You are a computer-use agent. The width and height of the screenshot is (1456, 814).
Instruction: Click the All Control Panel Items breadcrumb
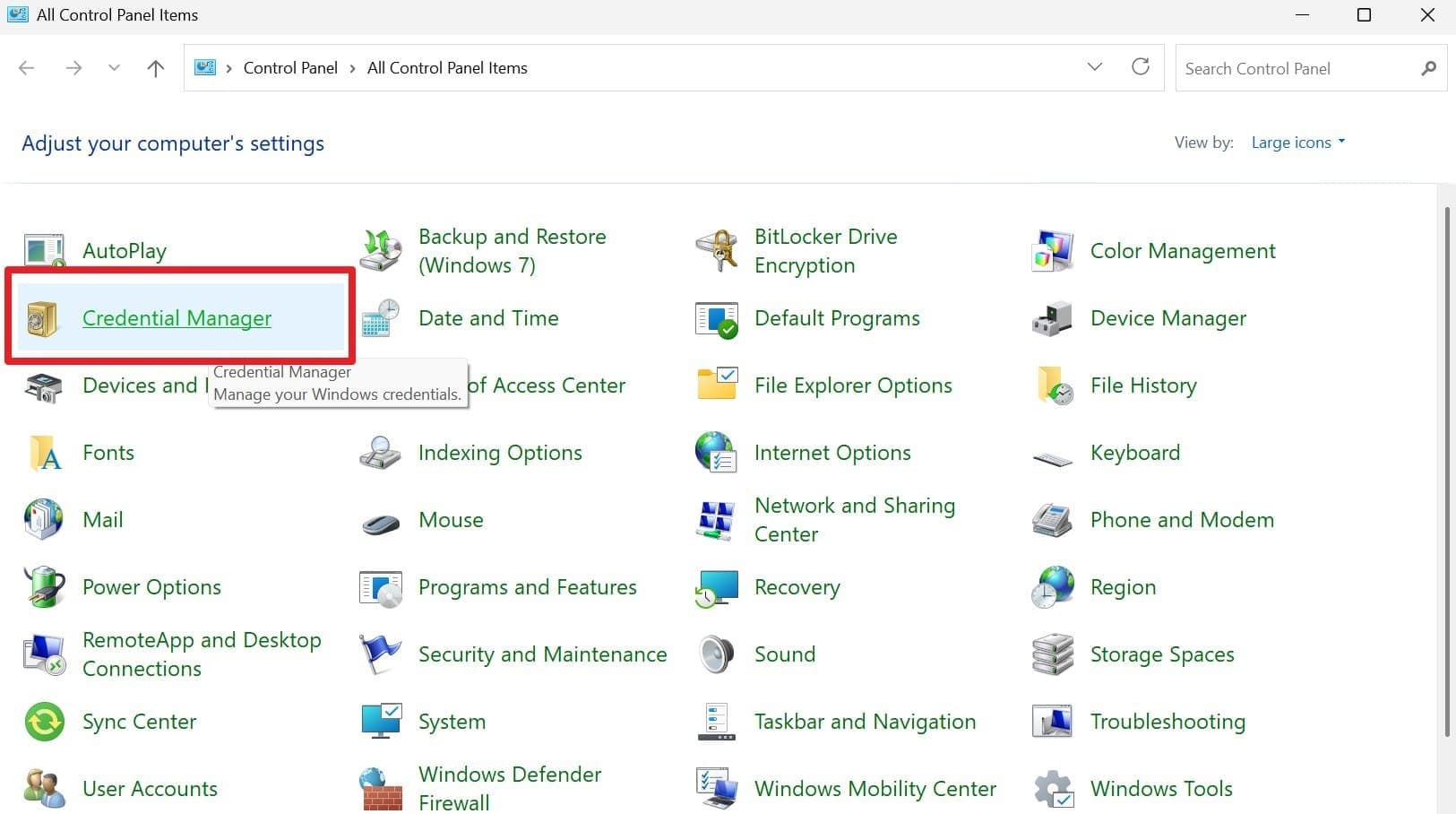tap(447, 68)
